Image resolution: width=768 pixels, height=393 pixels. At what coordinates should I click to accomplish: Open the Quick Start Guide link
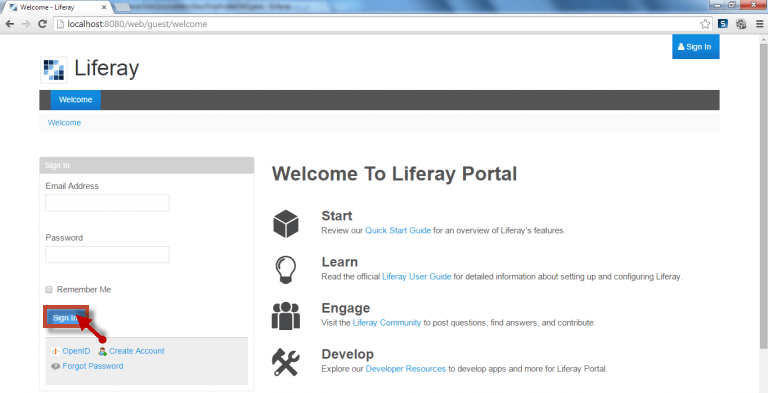tap(398, 230)
